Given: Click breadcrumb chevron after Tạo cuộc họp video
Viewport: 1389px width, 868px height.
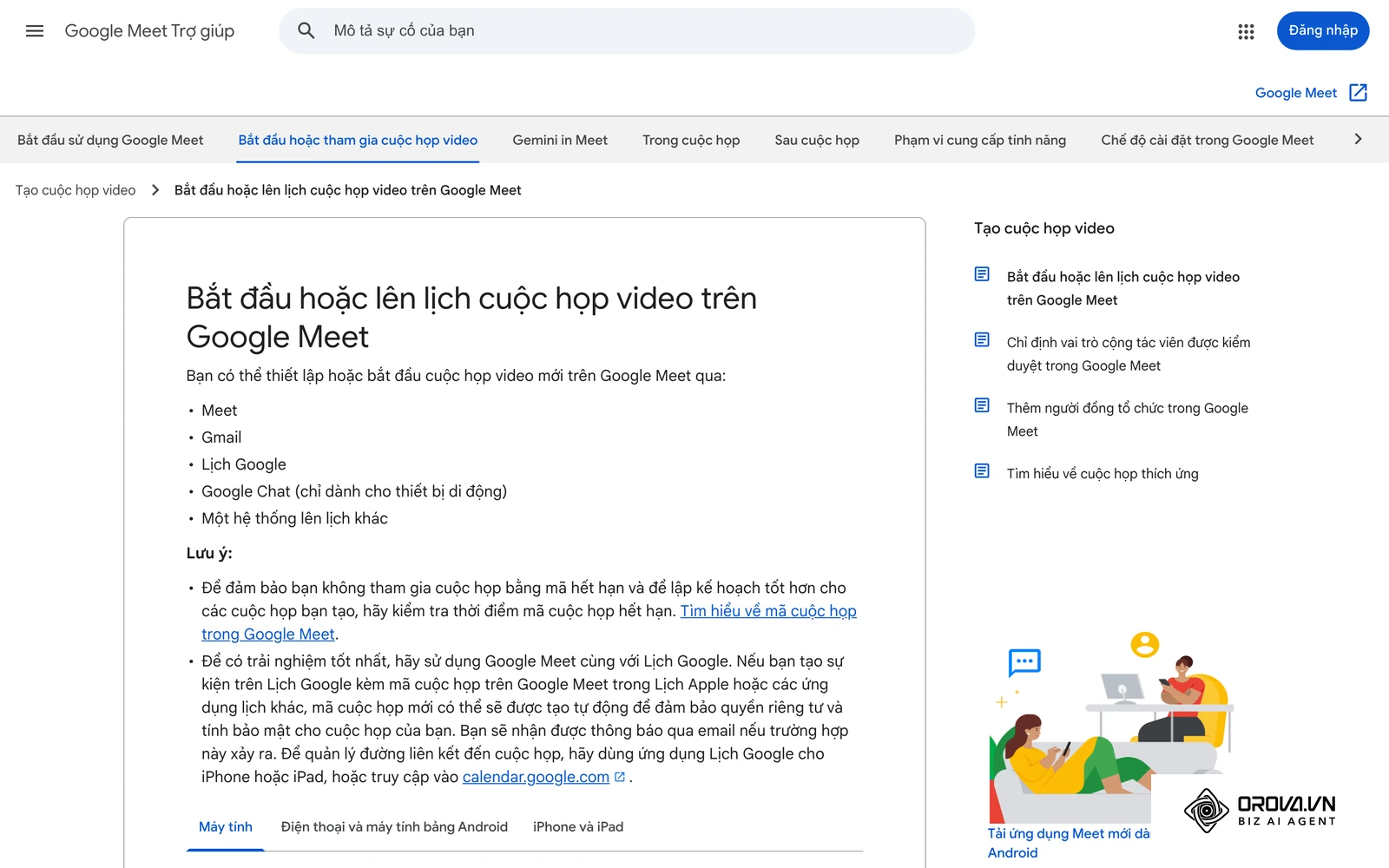Looking at the screenshot, I should coord(155,190).
